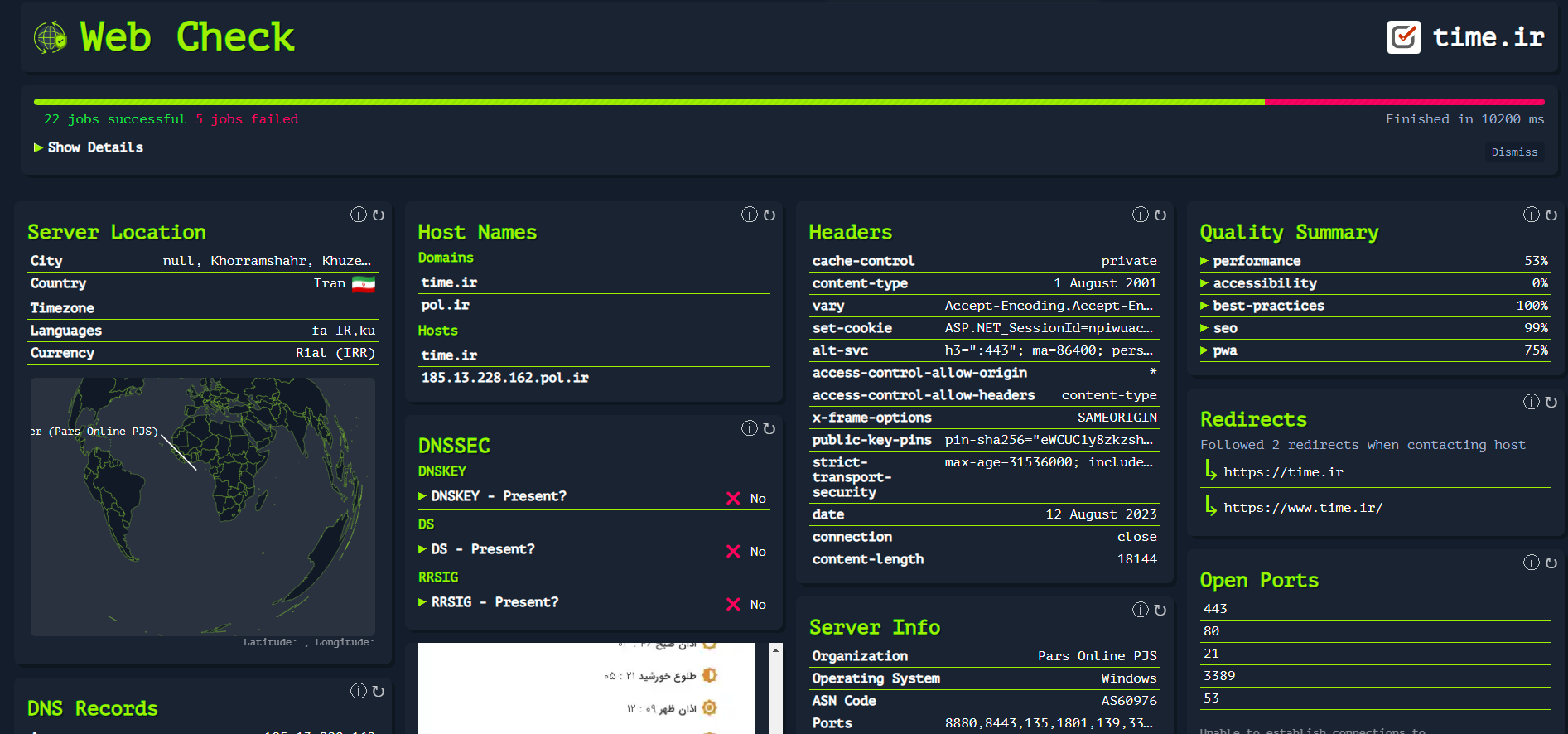Click the world map in Server Location
Screen dimensions: 1568x734
coord(203,507)
